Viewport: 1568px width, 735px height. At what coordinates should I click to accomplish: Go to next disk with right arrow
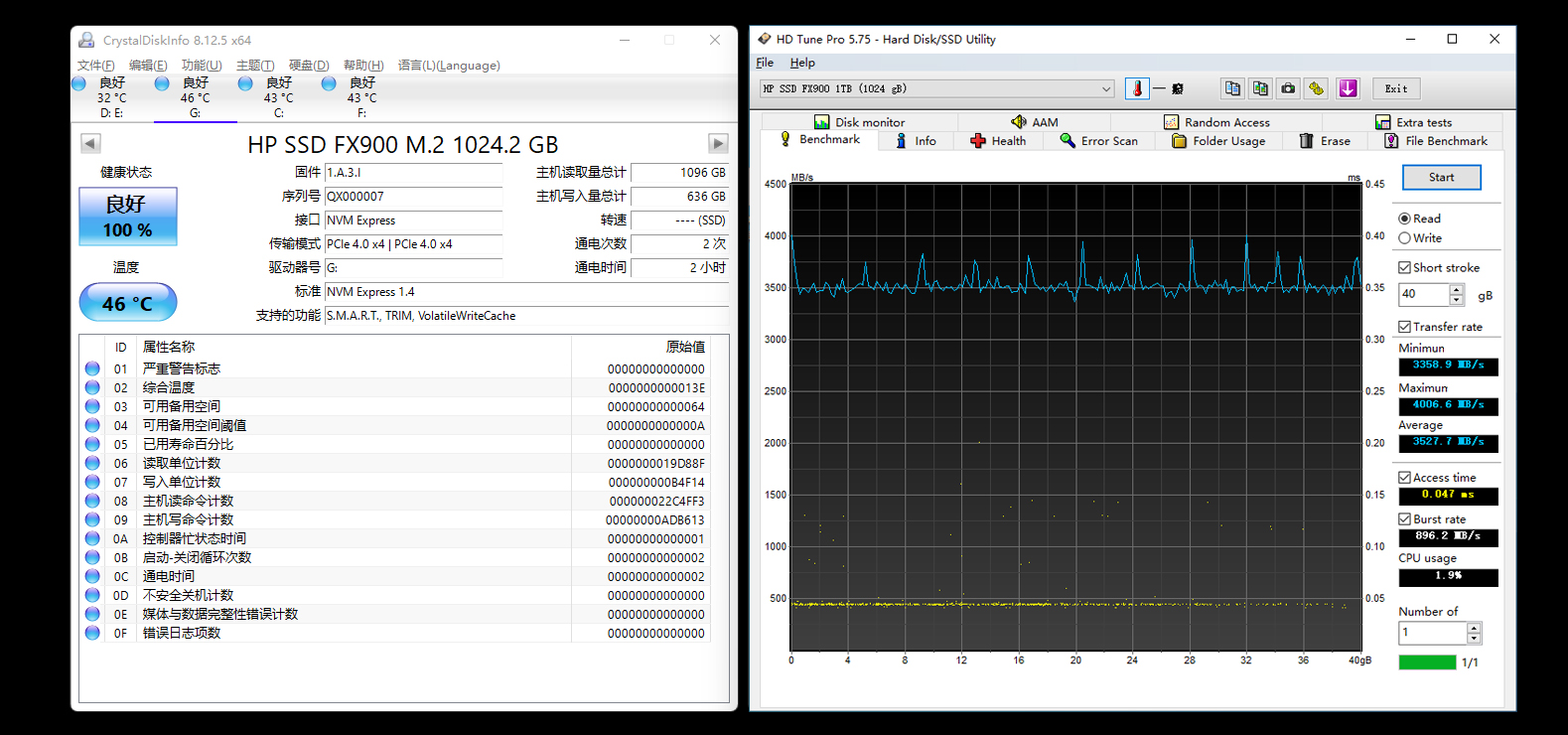718,143
